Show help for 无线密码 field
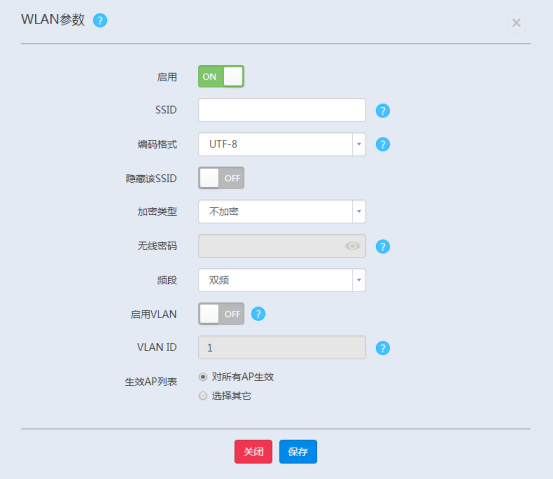Screen dimensions: 553x479 [x=383, y=246]
